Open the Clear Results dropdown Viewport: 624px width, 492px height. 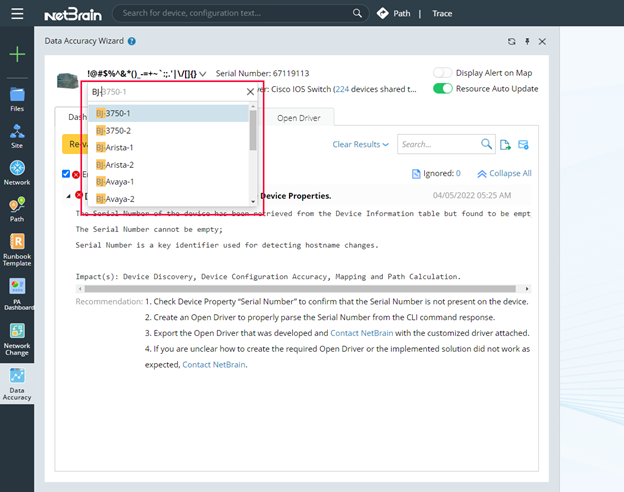[361, 144]
